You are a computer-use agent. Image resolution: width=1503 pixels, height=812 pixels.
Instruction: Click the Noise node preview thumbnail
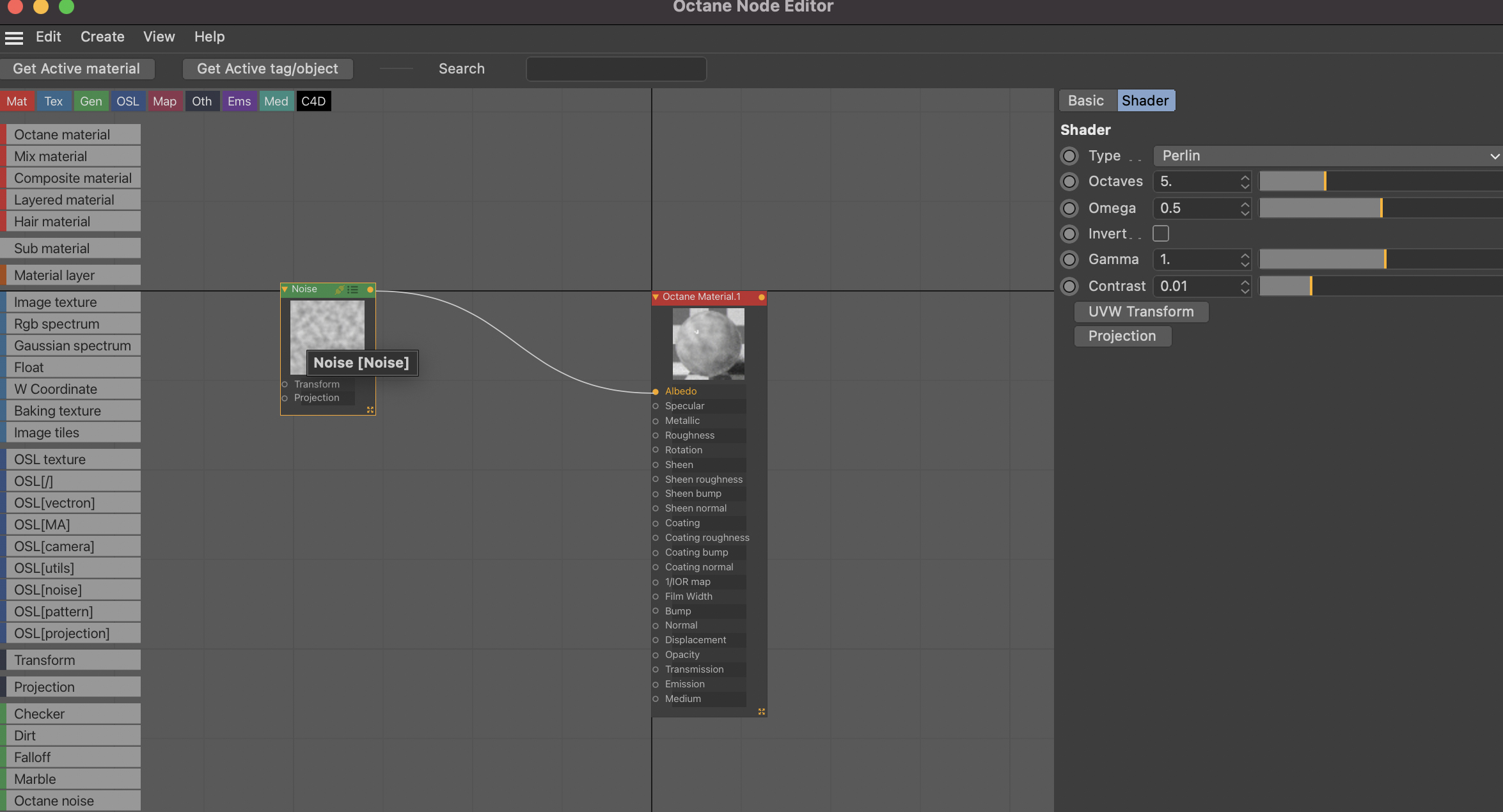327,338
